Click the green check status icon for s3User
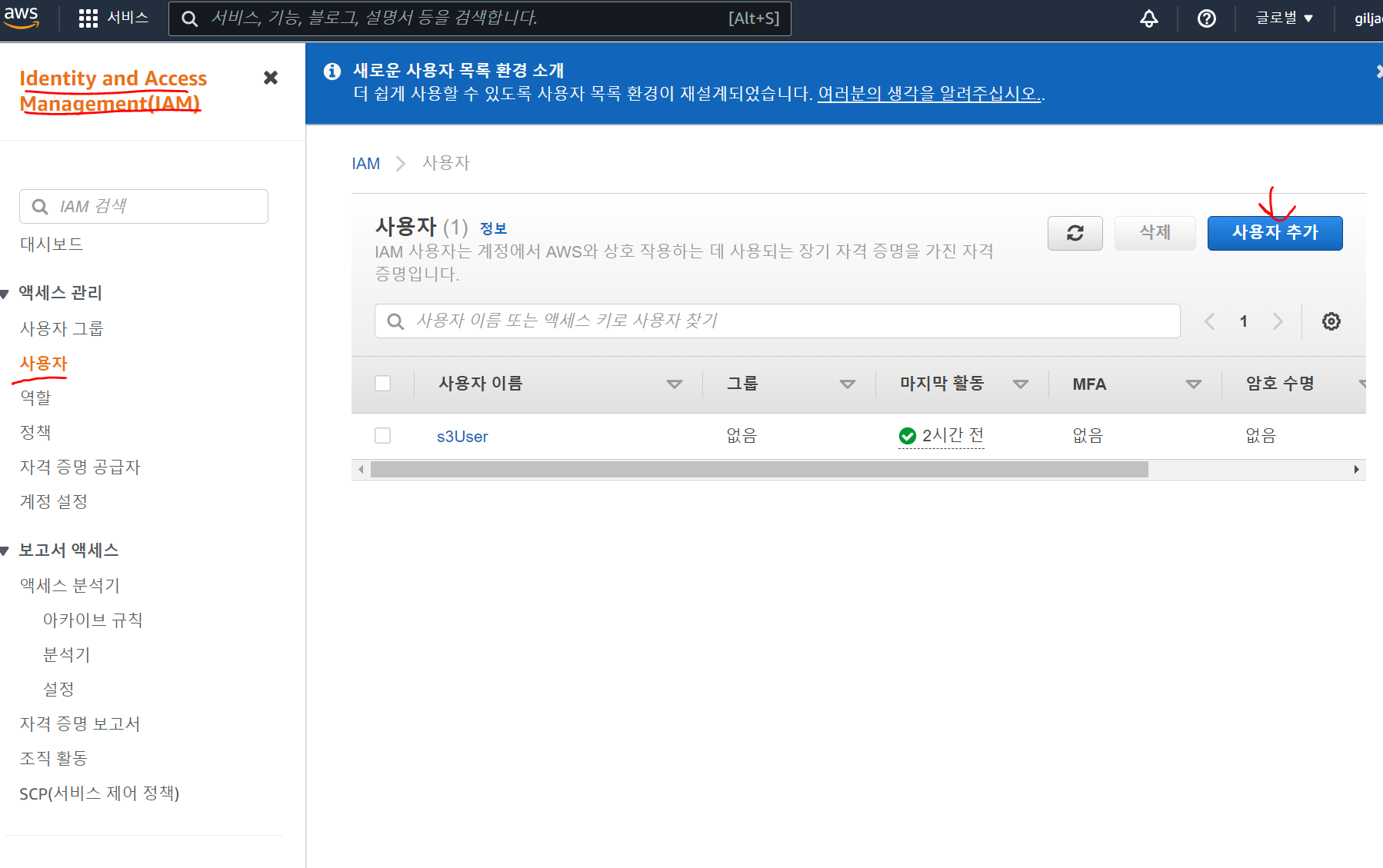Viewport: 1383px width, 868px height. click(x=908, y=436)
